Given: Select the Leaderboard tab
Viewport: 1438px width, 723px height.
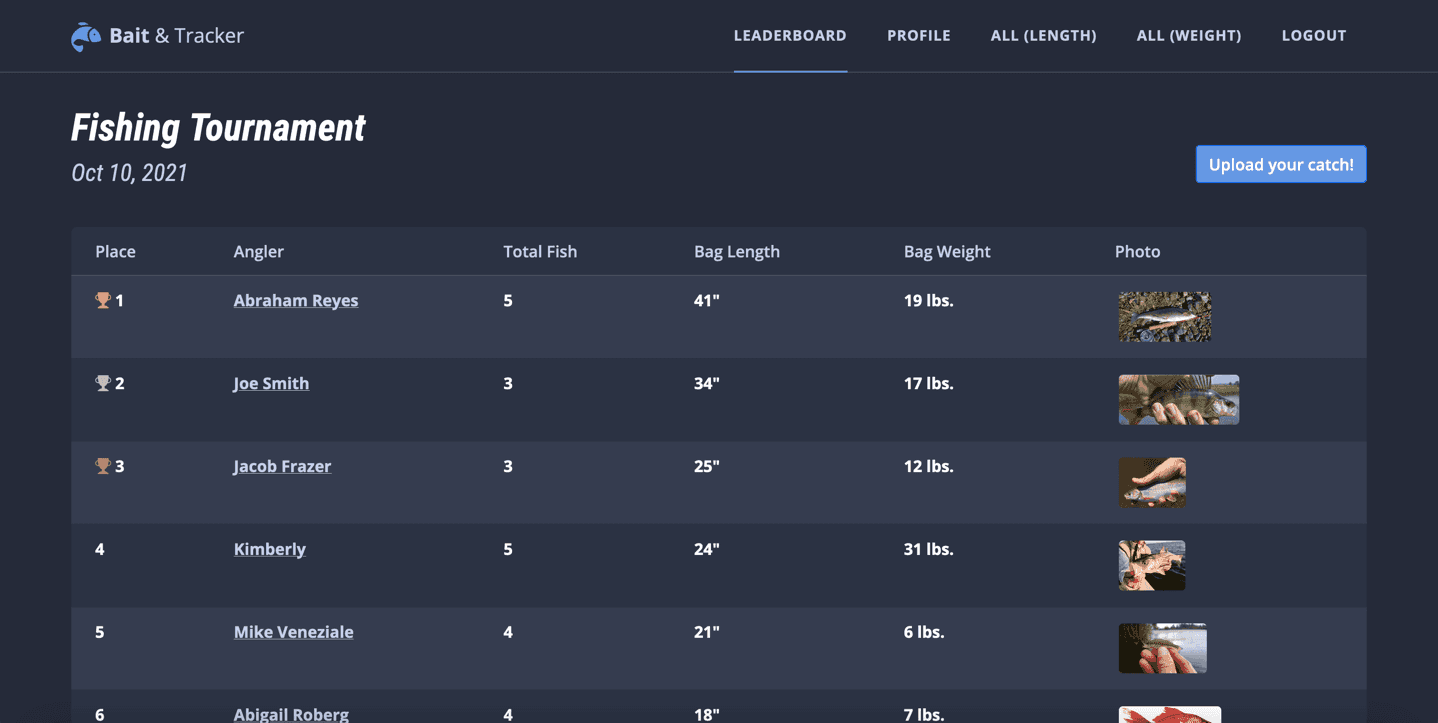Looking at the screenshot, I should (790, 35).
